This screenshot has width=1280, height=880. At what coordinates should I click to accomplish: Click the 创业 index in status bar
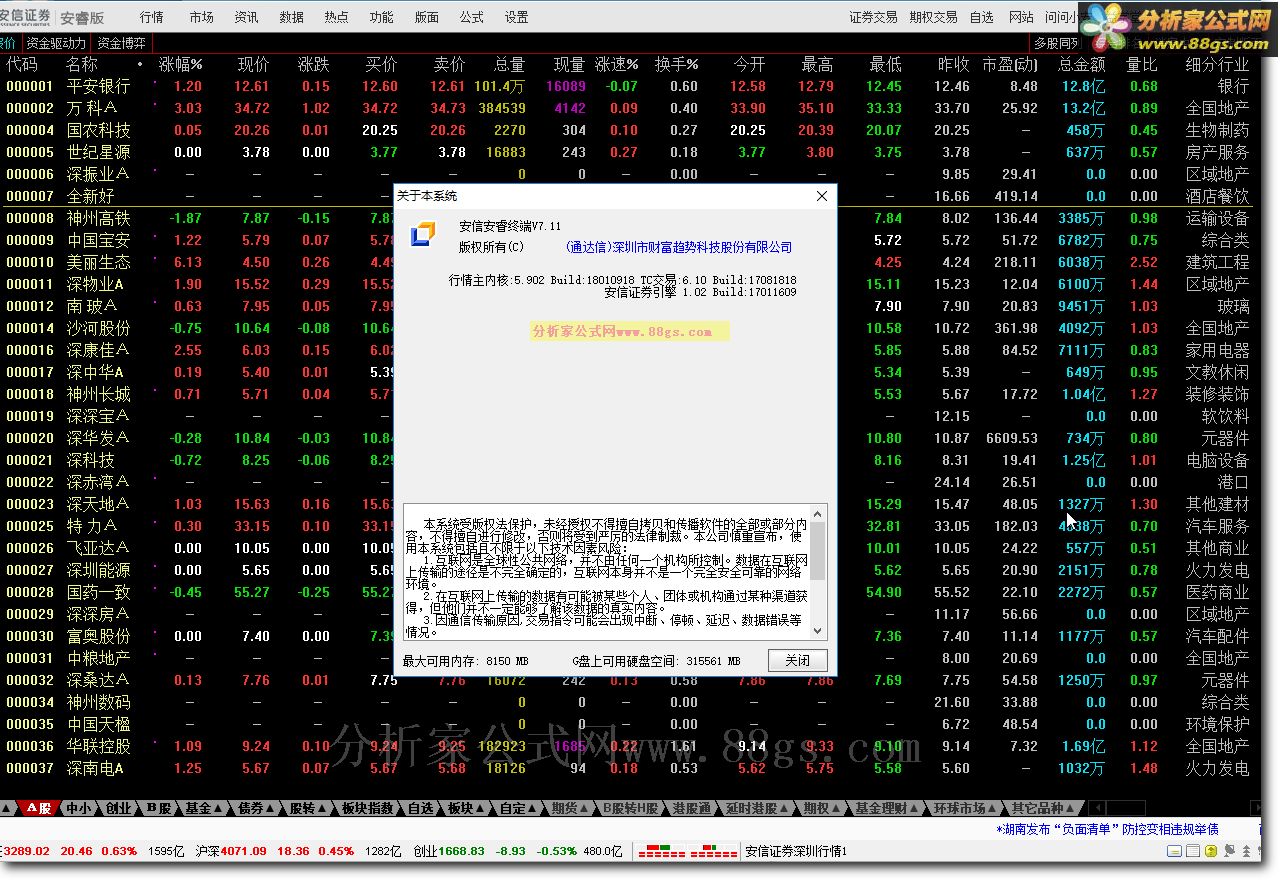[517, 851]
